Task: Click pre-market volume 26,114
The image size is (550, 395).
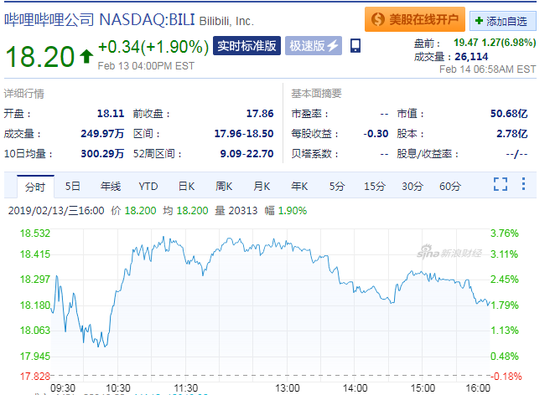Action: pyautogui.click(x=471, y=56)
